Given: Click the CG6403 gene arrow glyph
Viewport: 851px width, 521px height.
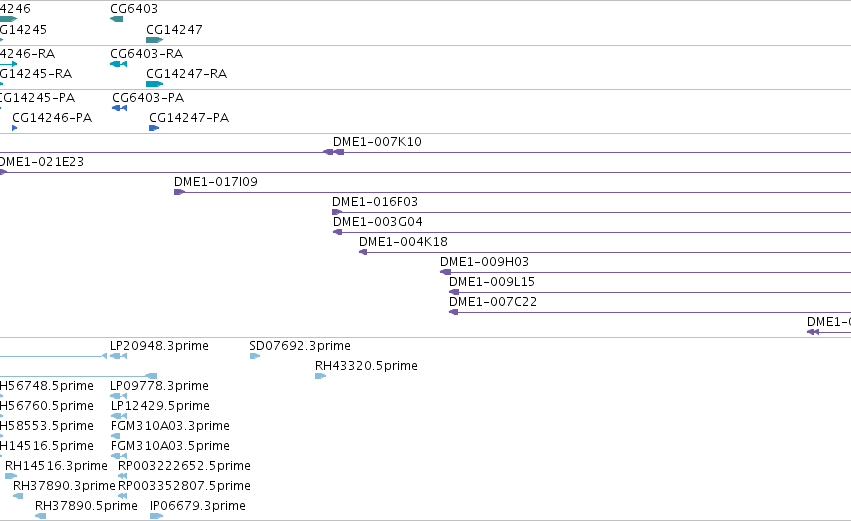Looking at the screenshot, I should point(116,19).
